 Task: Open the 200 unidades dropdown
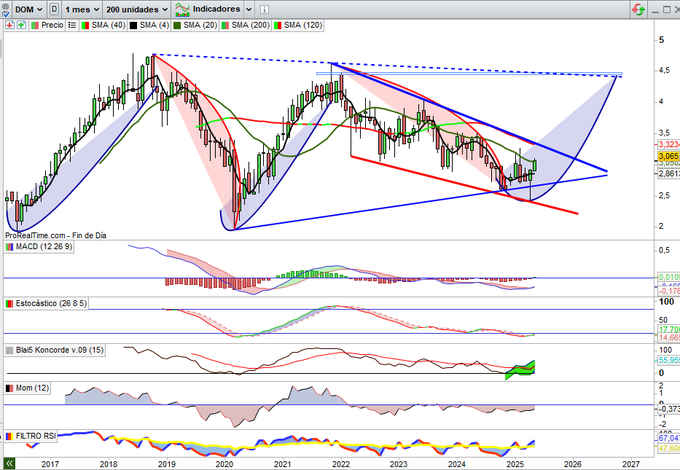(137, 9)
